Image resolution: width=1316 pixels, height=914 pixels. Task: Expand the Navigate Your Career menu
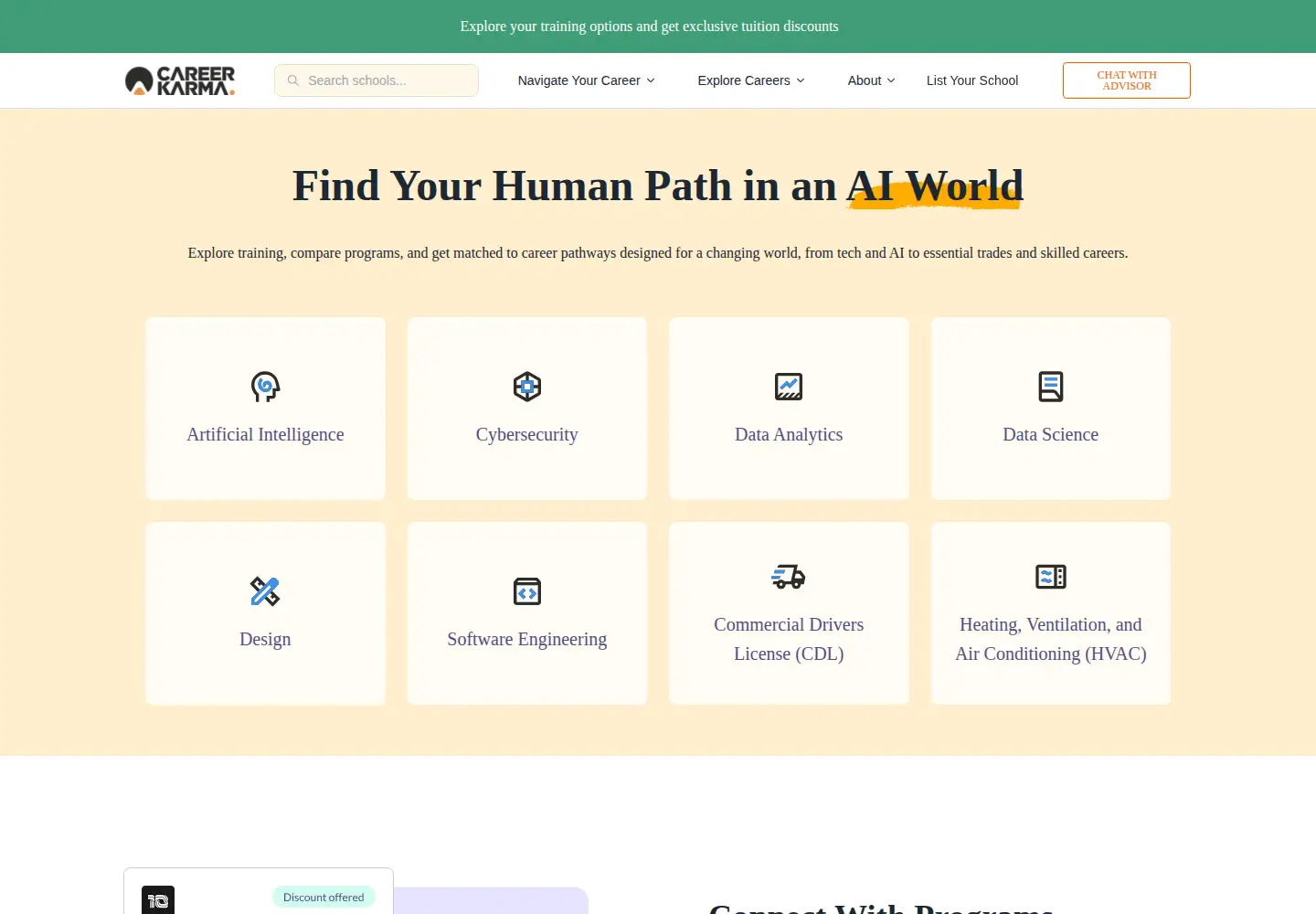pyautogui.click(x=587, y=80)
